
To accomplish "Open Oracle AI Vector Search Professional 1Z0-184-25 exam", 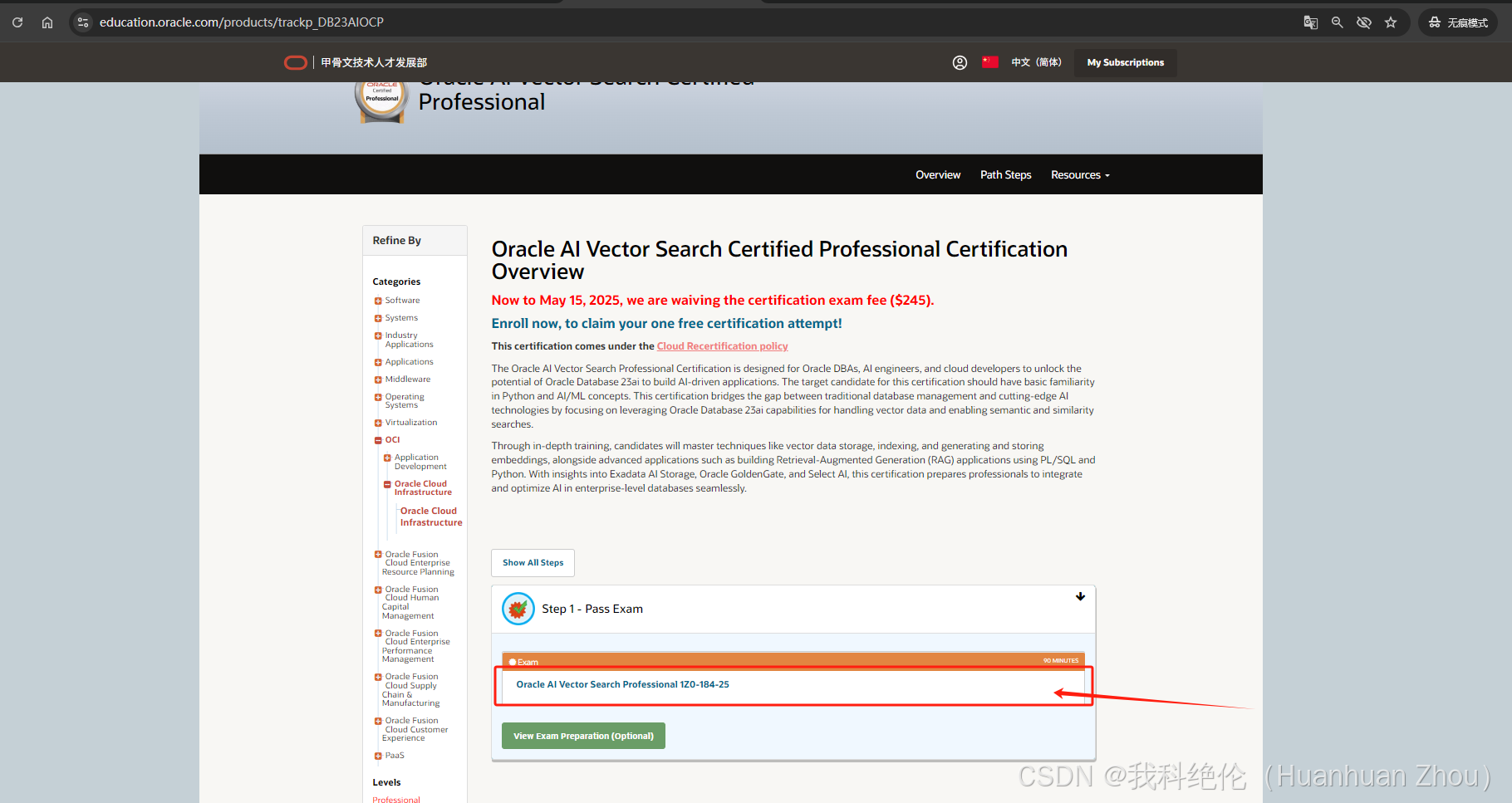I will pyautogui.click(x=622, y=684).
